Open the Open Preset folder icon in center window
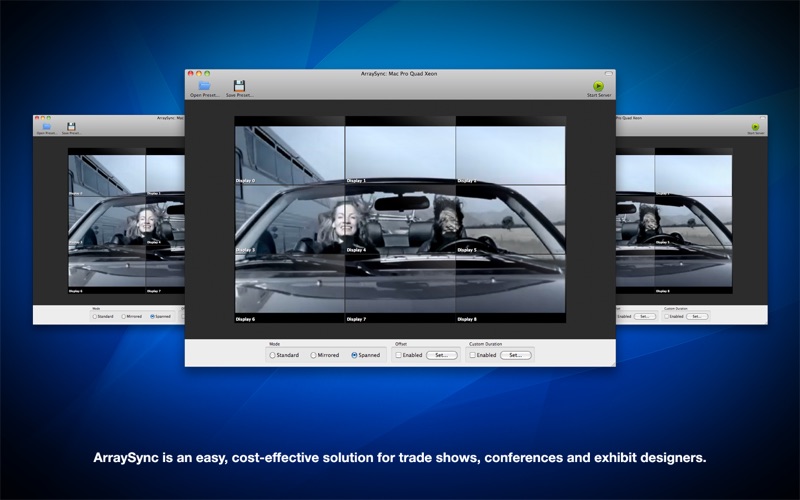The width and height of the screenshot is (800, 500). click(205, 86)
